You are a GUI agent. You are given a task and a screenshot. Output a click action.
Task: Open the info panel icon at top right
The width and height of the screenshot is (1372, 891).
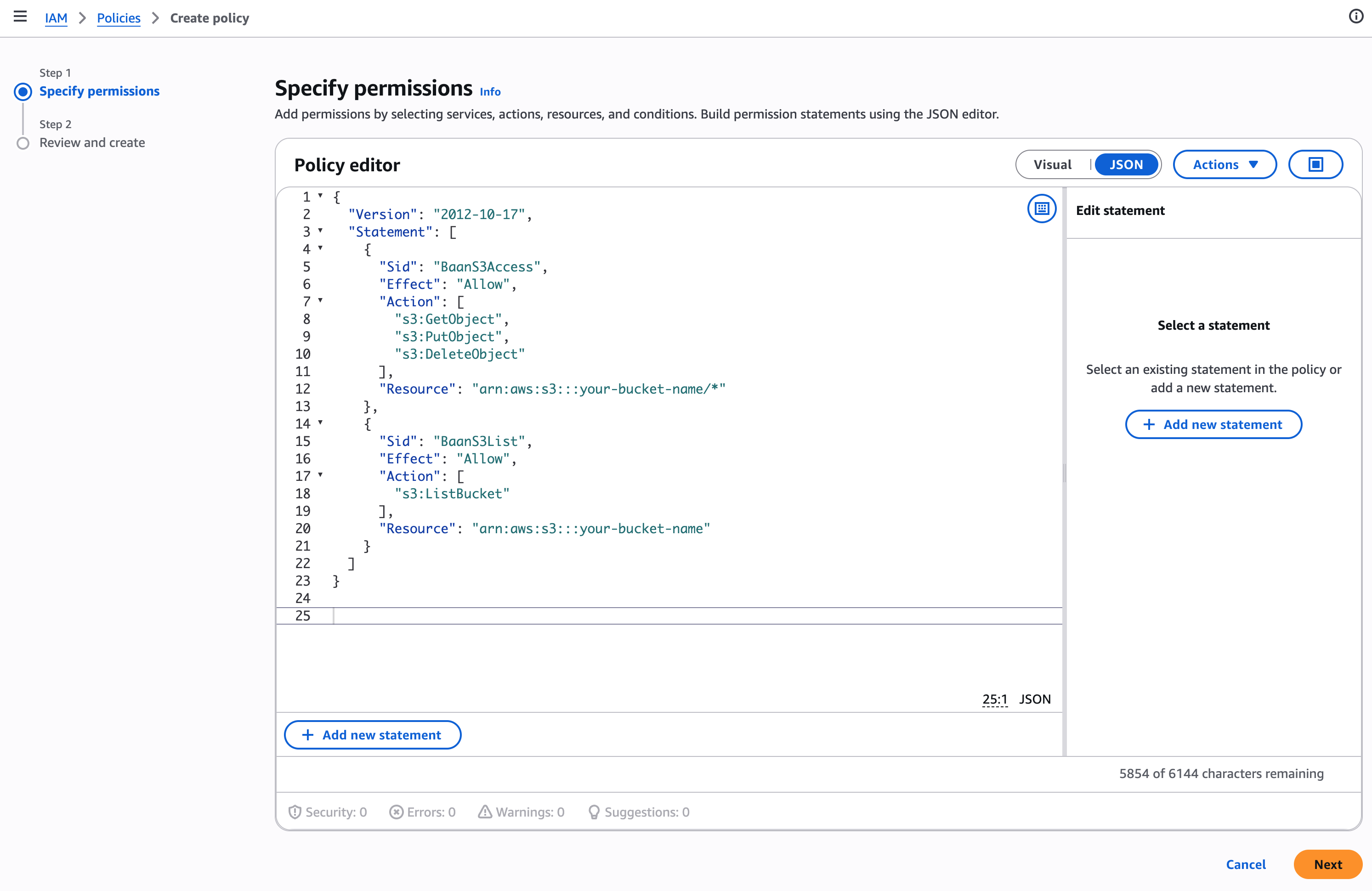(1356, 17)
